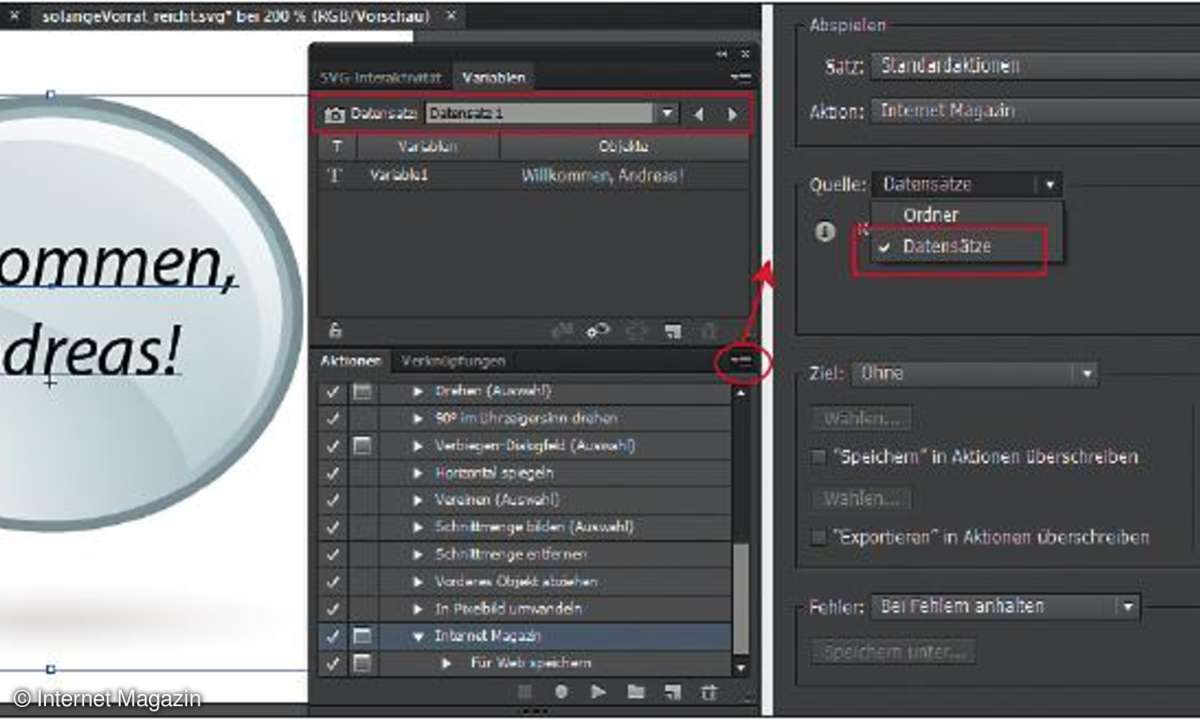Click delete variable trash icon in Variablen panel
This screenshot has height=720, width=1200.
[708, 330]
